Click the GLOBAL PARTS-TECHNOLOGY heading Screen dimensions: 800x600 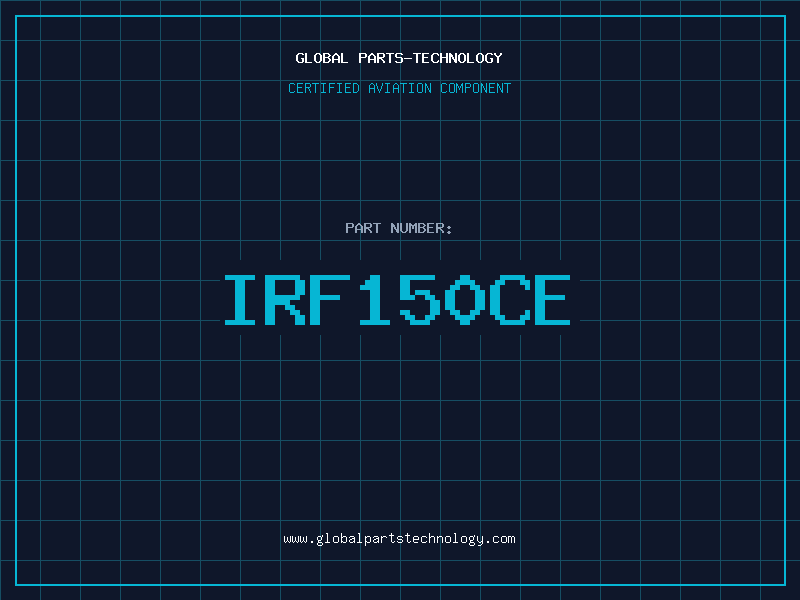(x=399, y=58)
